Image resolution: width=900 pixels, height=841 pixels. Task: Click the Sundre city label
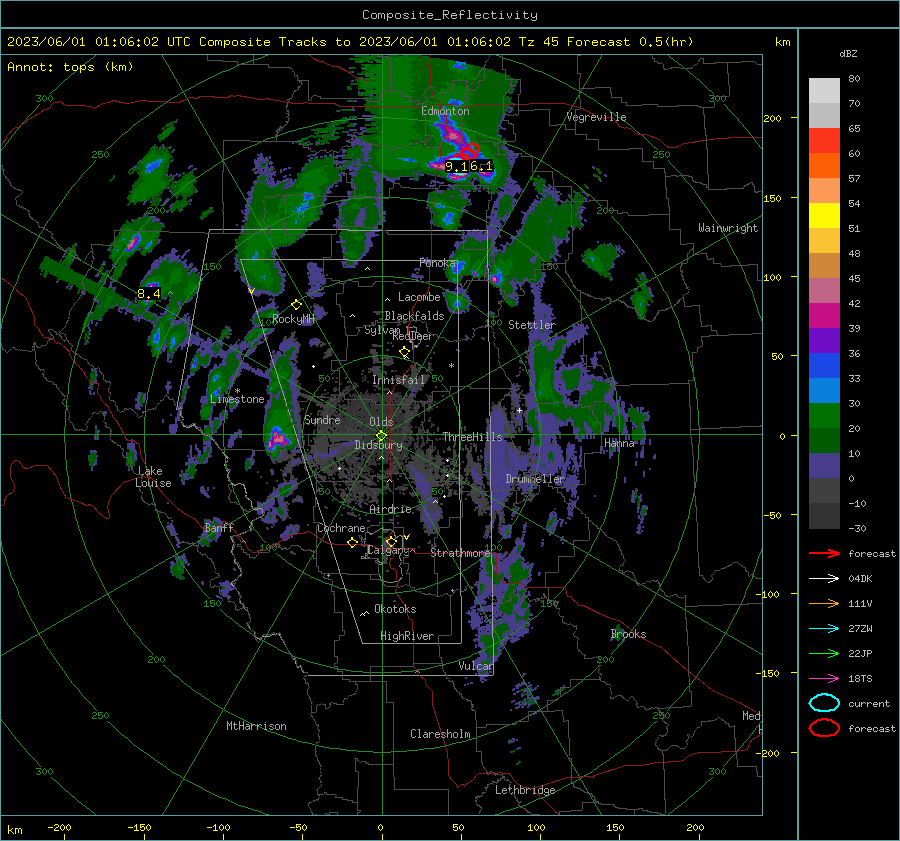pos(322,420)
